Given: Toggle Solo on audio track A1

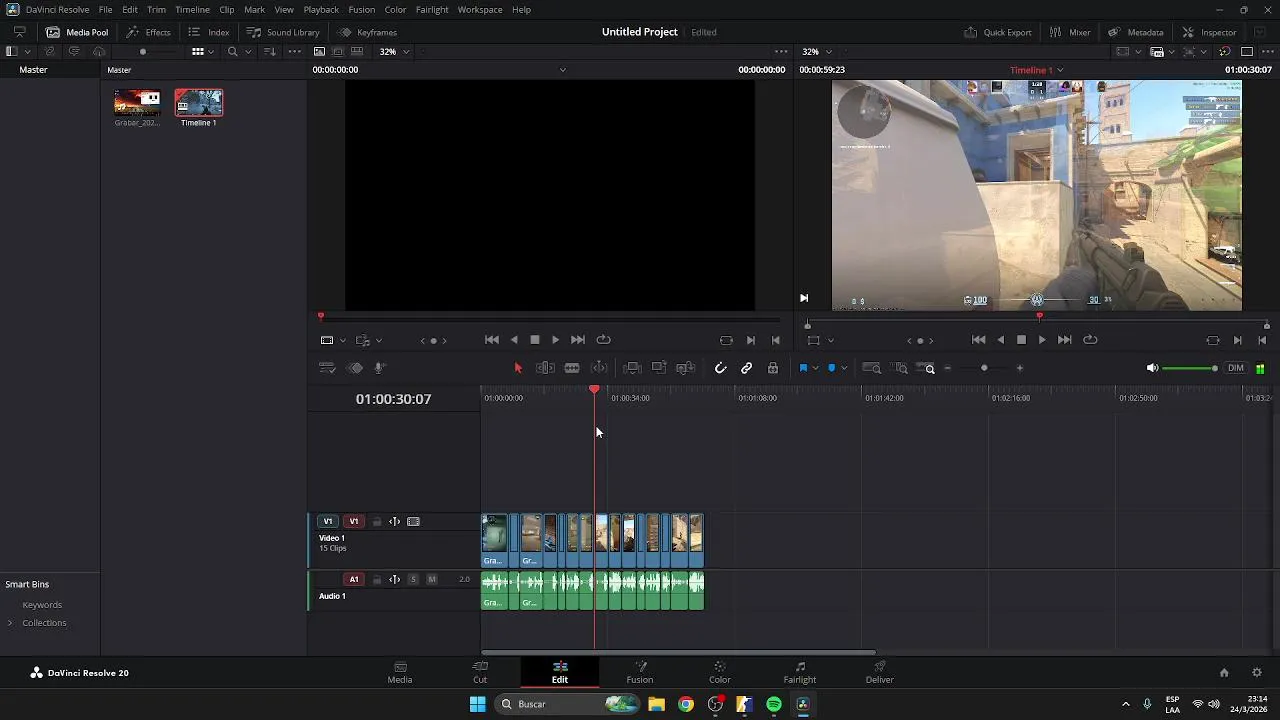Looking at the screenshot, I should coord(413,579).
